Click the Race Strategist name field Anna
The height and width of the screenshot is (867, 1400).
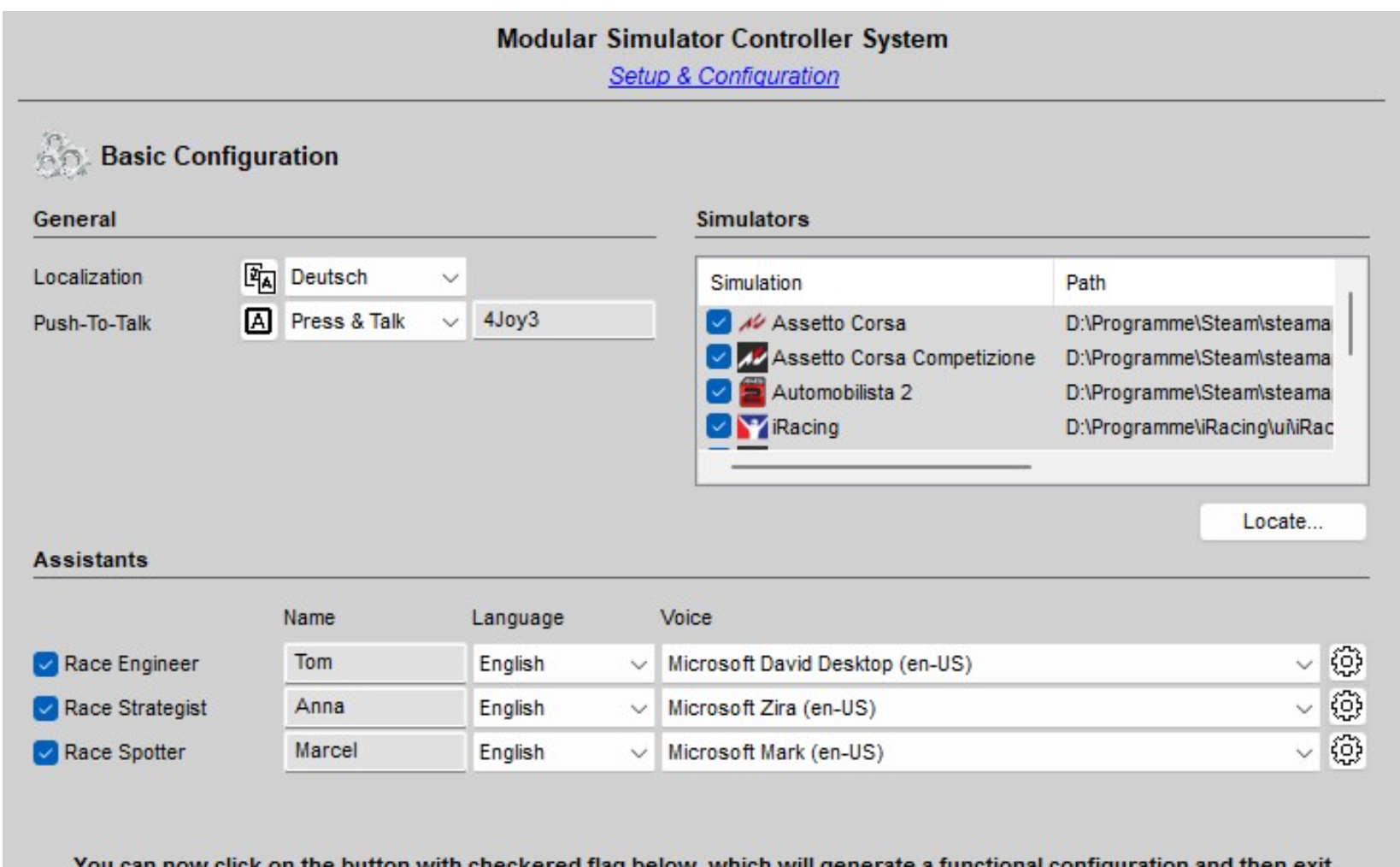[x=375, y=707]
